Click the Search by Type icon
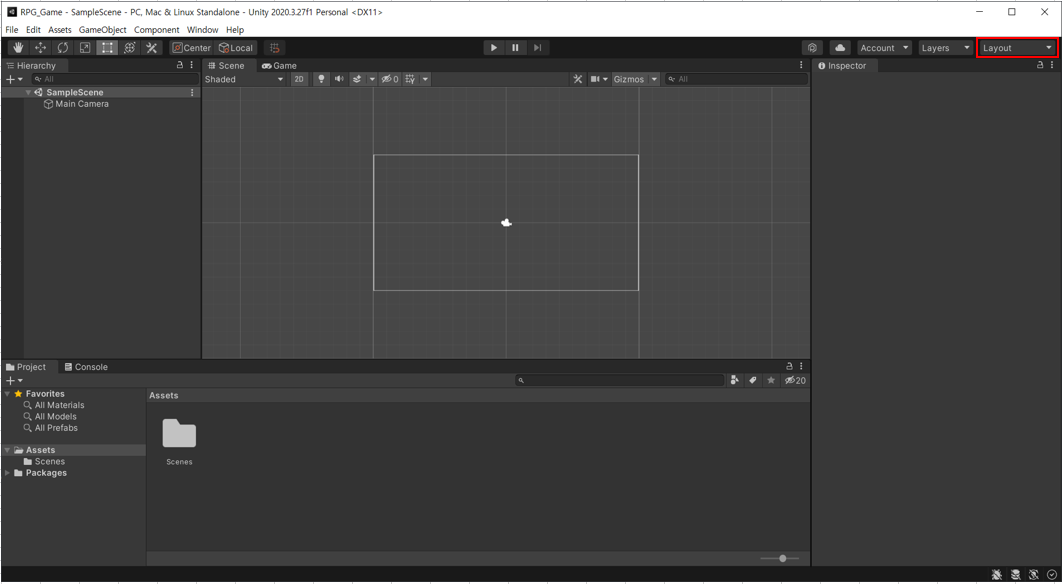 pyautogui.click(x=735, y=381)
